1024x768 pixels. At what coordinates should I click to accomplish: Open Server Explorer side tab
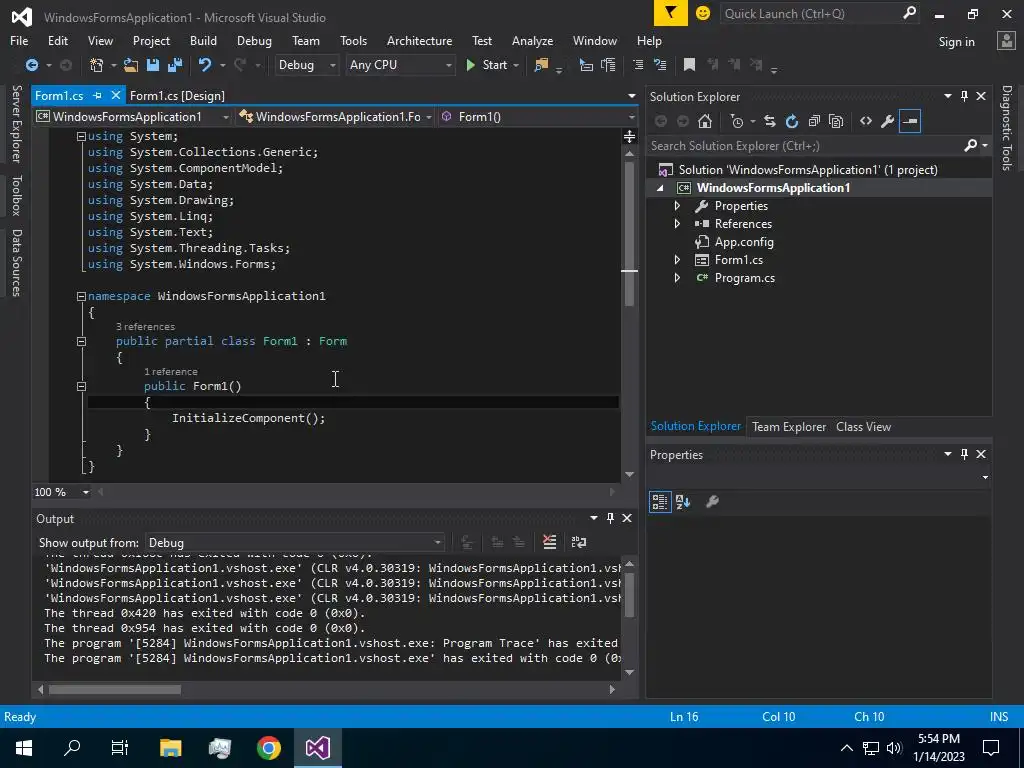pos(16,123)
